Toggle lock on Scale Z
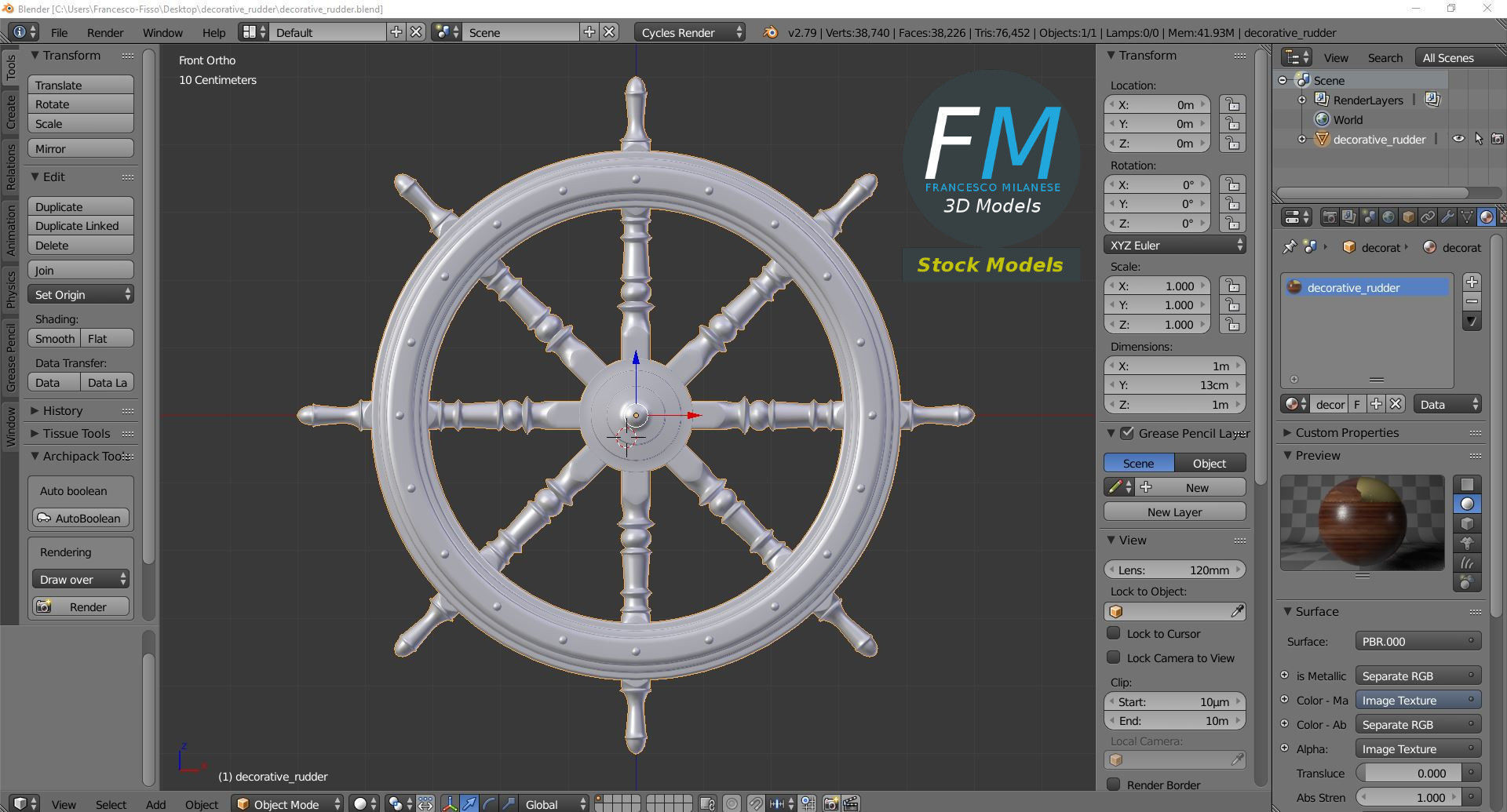The width and height of the screenshot is (1507, 812). tap(1232, 325)
